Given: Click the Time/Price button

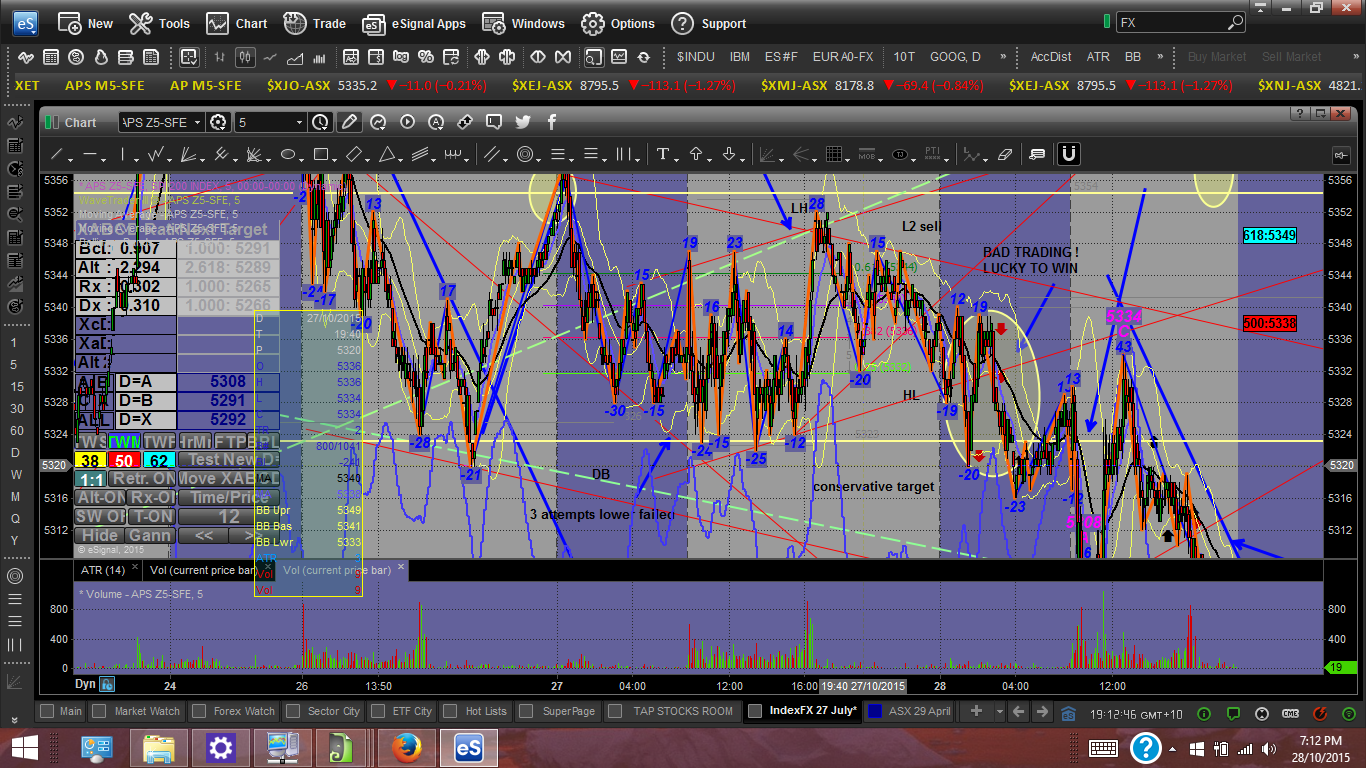Looking at the screenshot, I should 229,497.
